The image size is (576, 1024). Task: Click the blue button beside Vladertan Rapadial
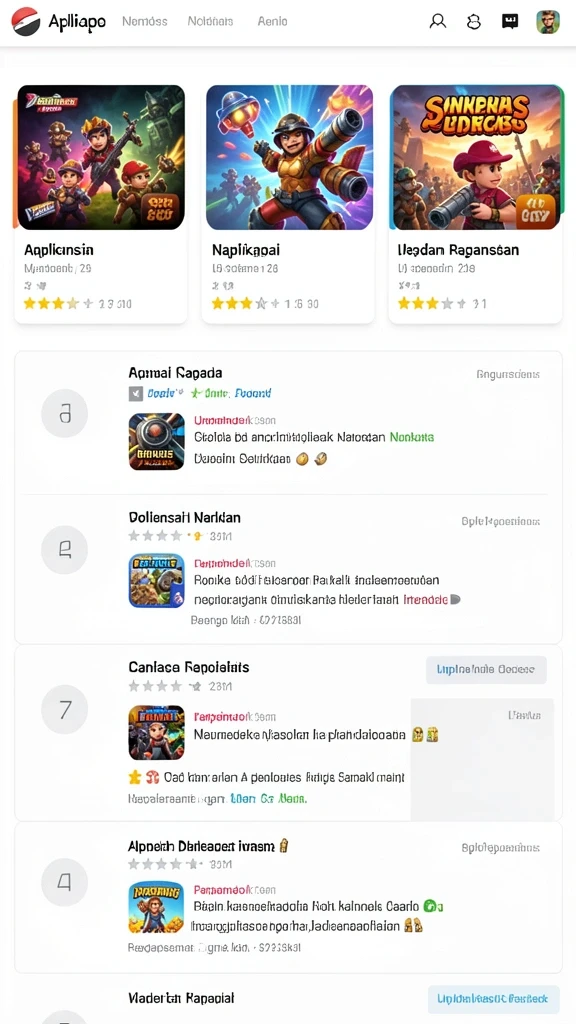(494, 999)
